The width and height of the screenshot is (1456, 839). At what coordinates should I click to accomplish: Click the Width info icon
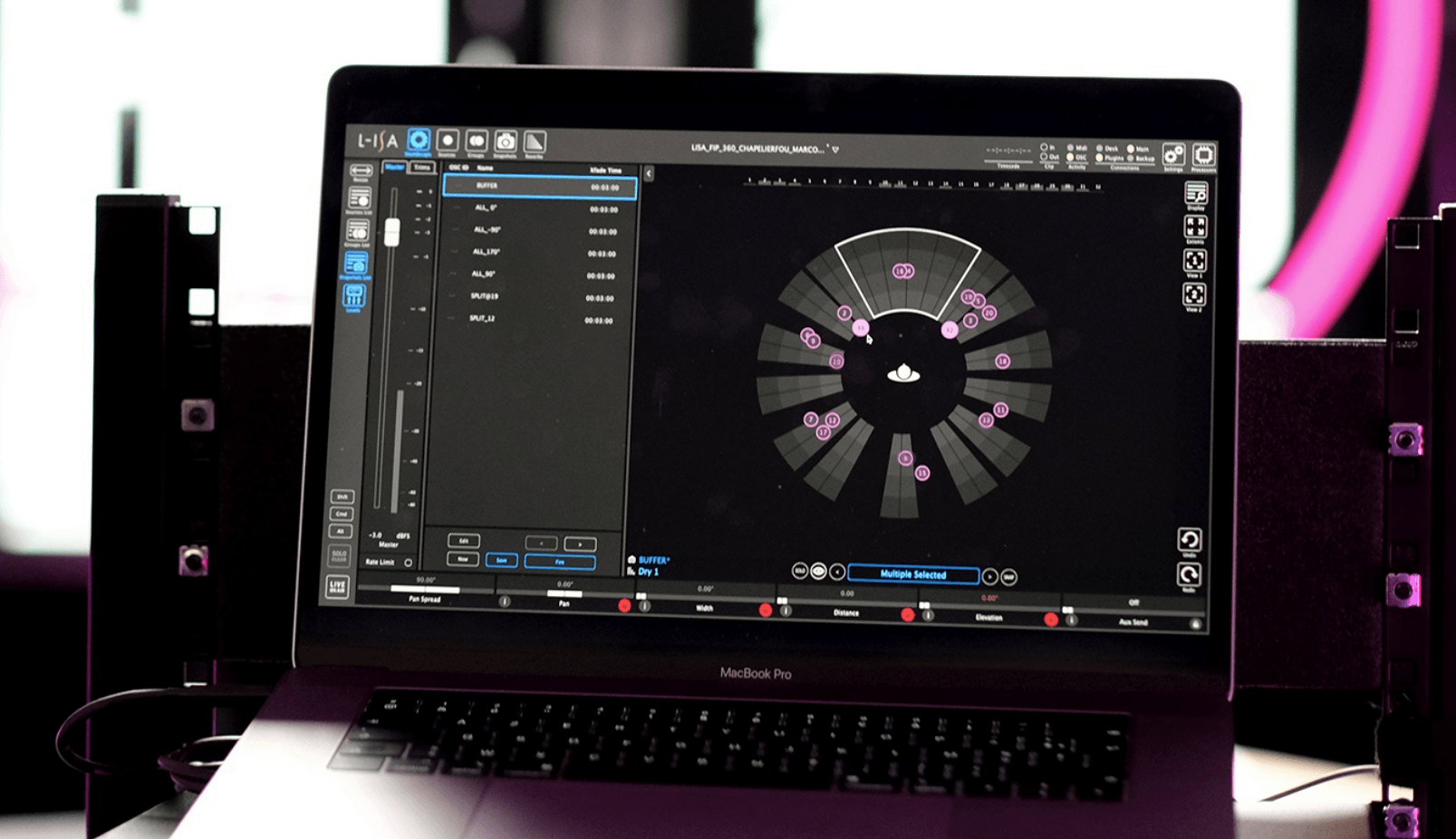[x=644, y=605]
